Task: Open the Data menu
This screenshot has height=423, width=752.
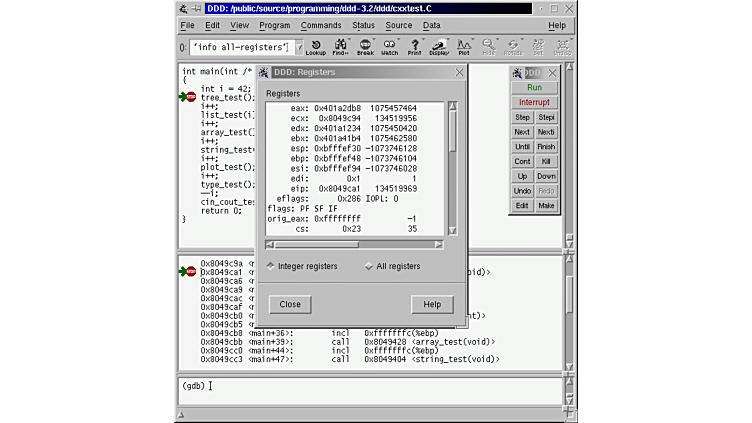Action: pyautogui.click(x=431, y=25)
